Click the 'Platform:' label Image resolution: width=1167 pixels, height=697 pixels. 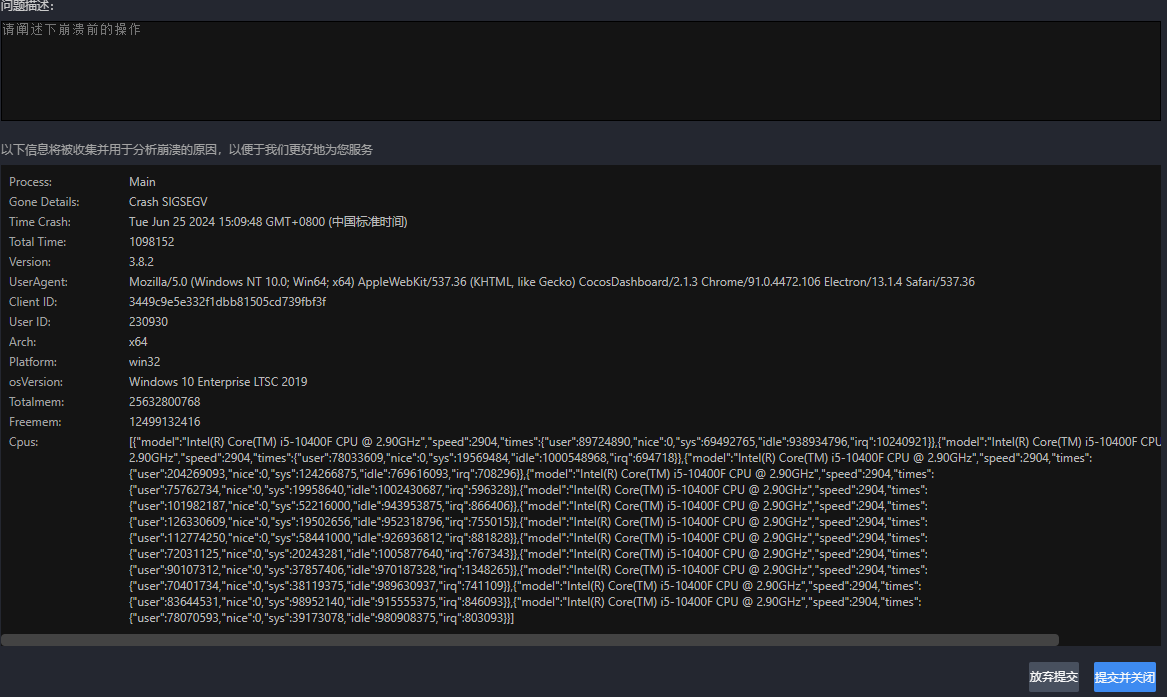(x=33, y=362)
